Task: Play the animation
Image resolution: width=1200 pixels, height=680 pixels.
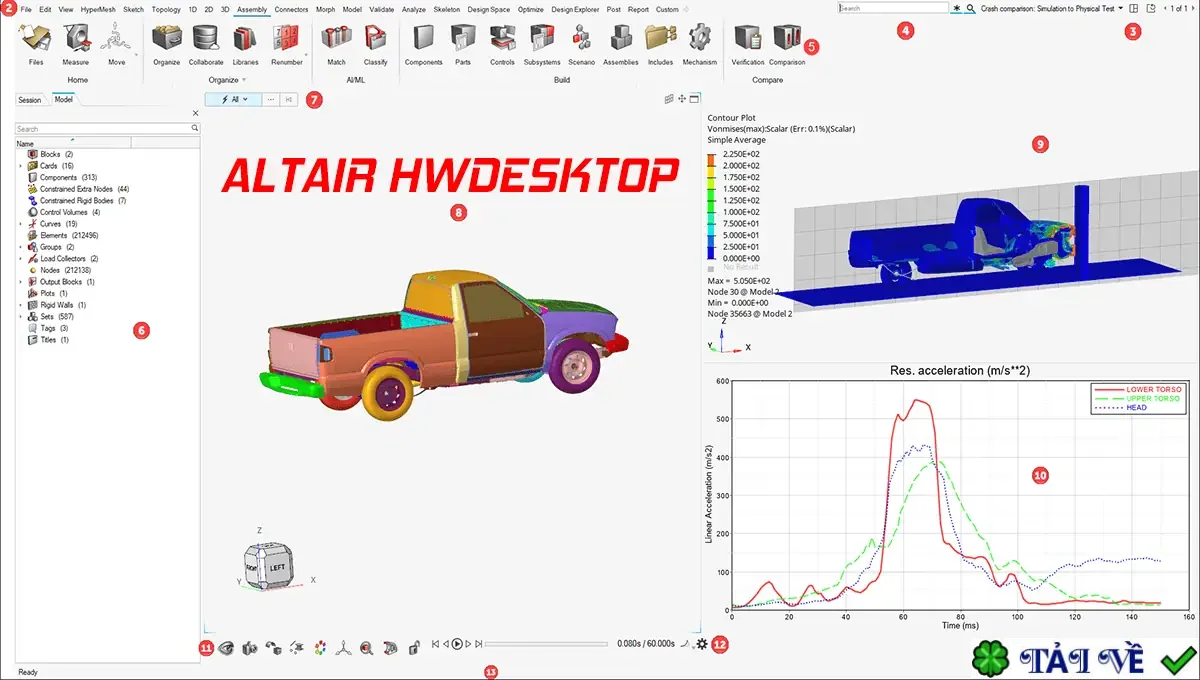Action: click(456, 645)
